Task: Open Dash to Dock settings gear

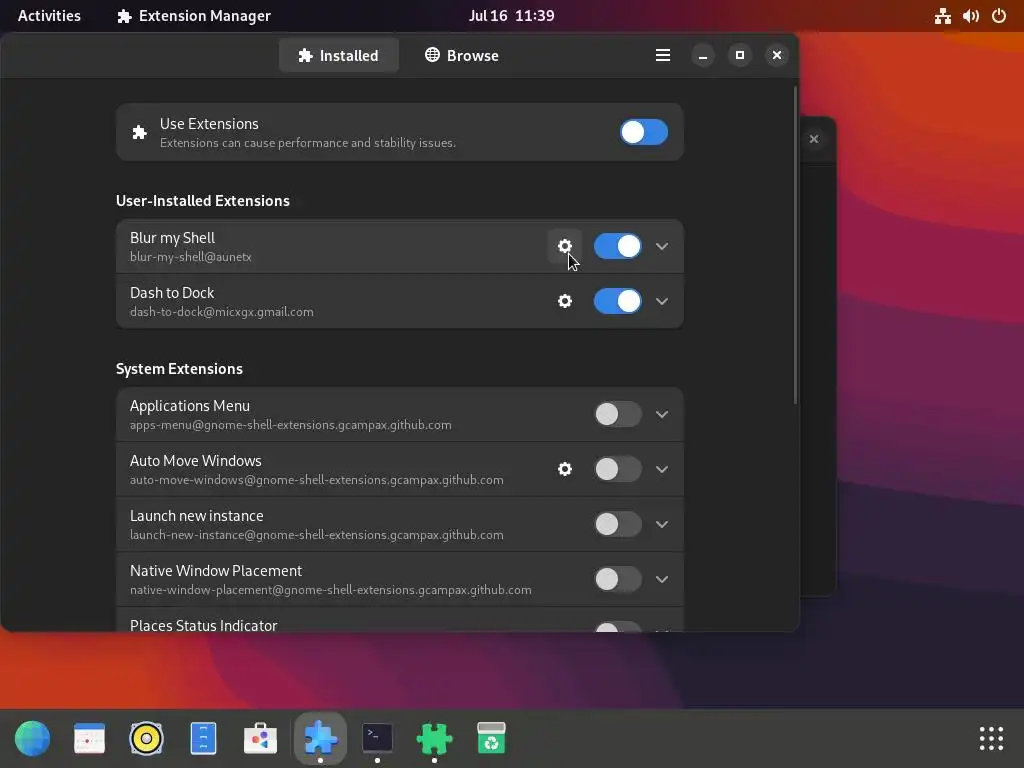Action: 565,301
